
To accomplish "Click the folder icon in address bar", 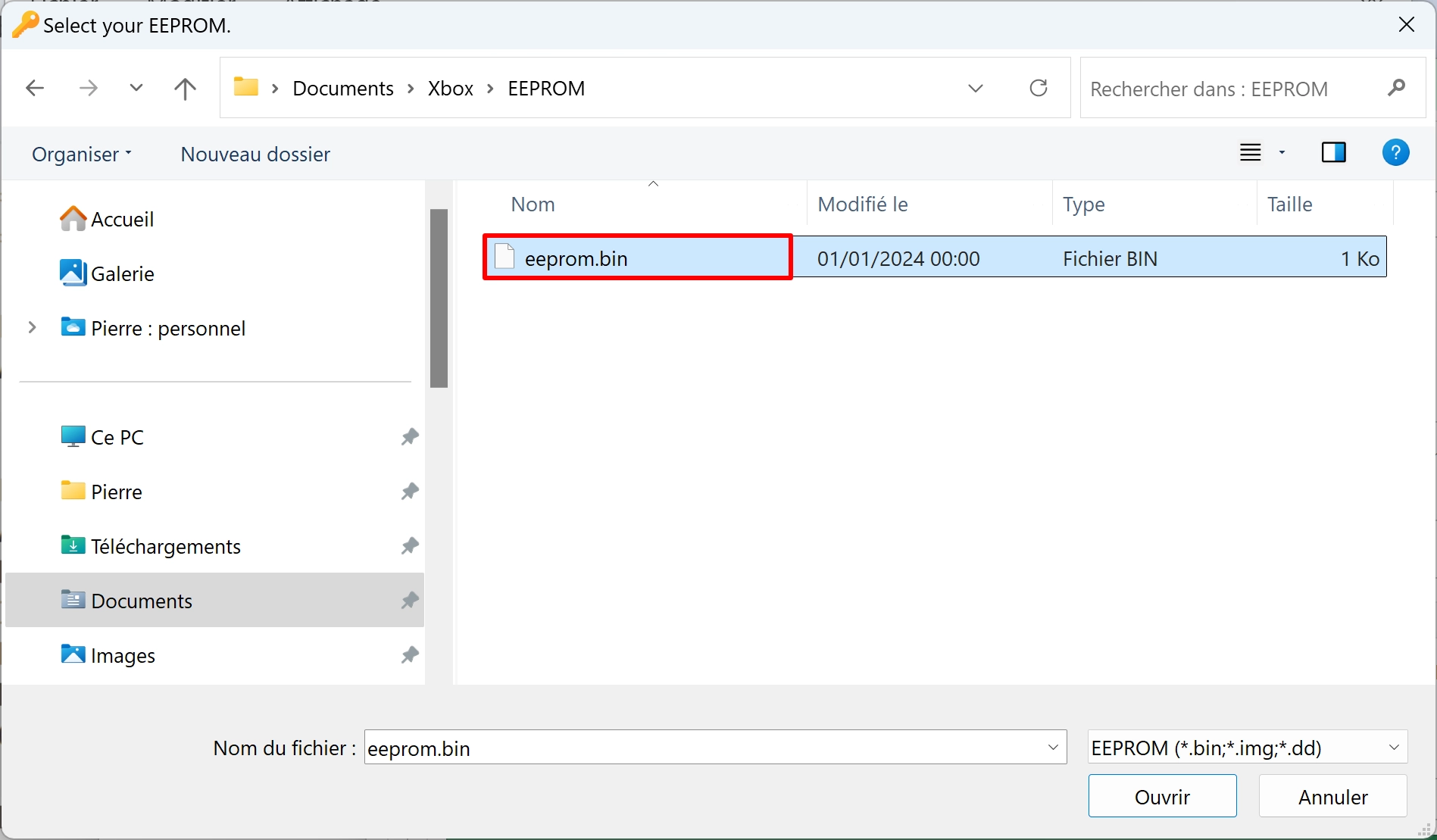I will pyautogui.click(x=245, y=87).
